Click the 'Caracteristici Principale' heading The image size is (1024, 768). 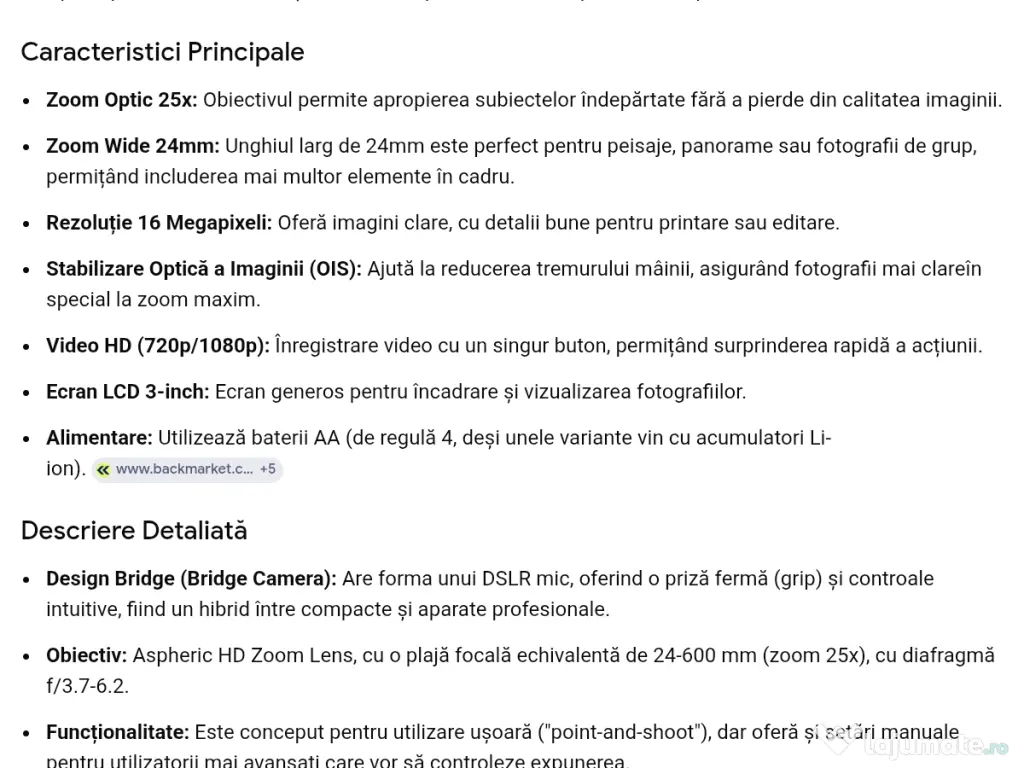click(162, 52)
